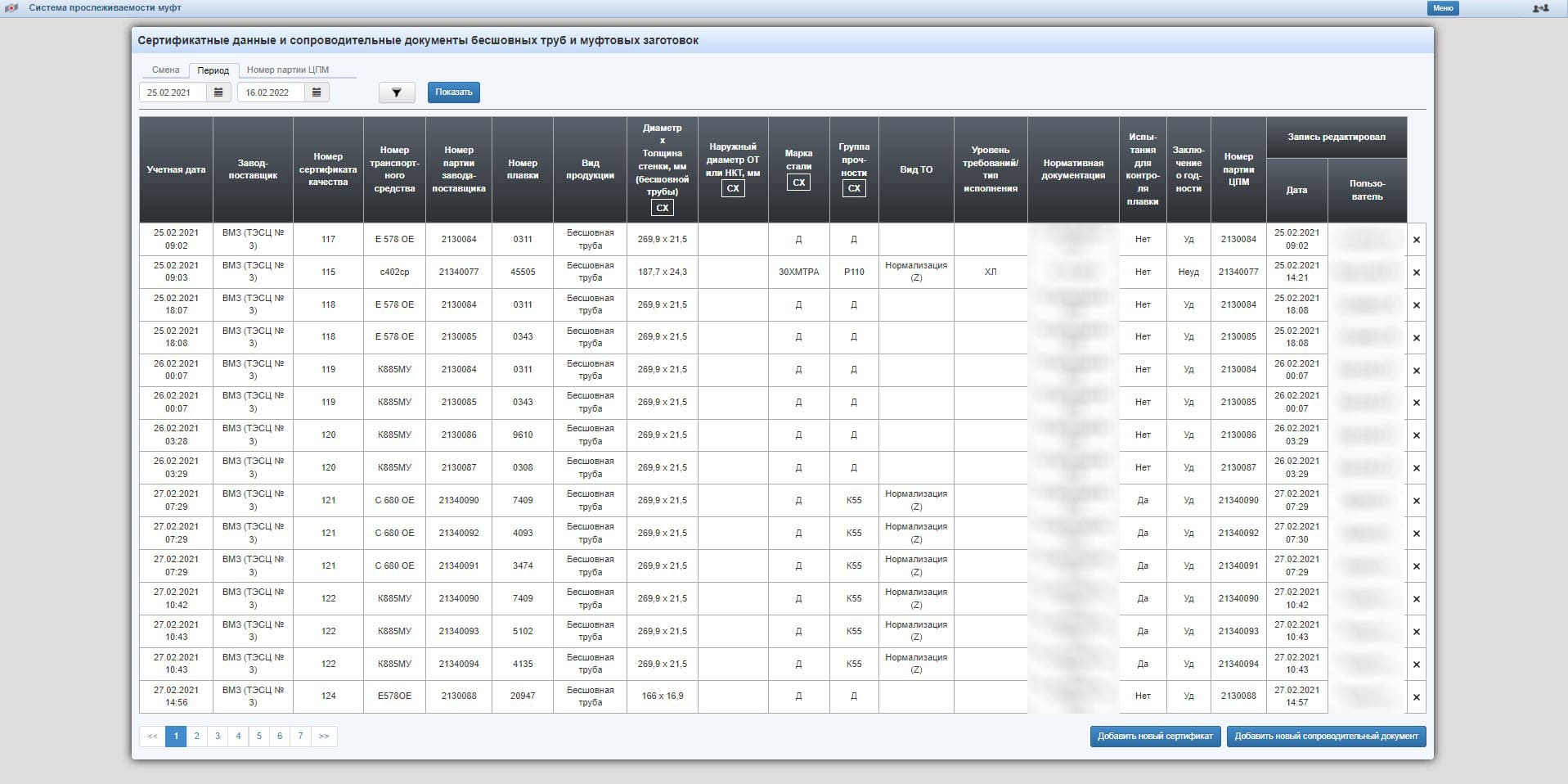Click the filter funnel icon button
Viewport: 1568px width, 784px height.
tap(397, 92)
